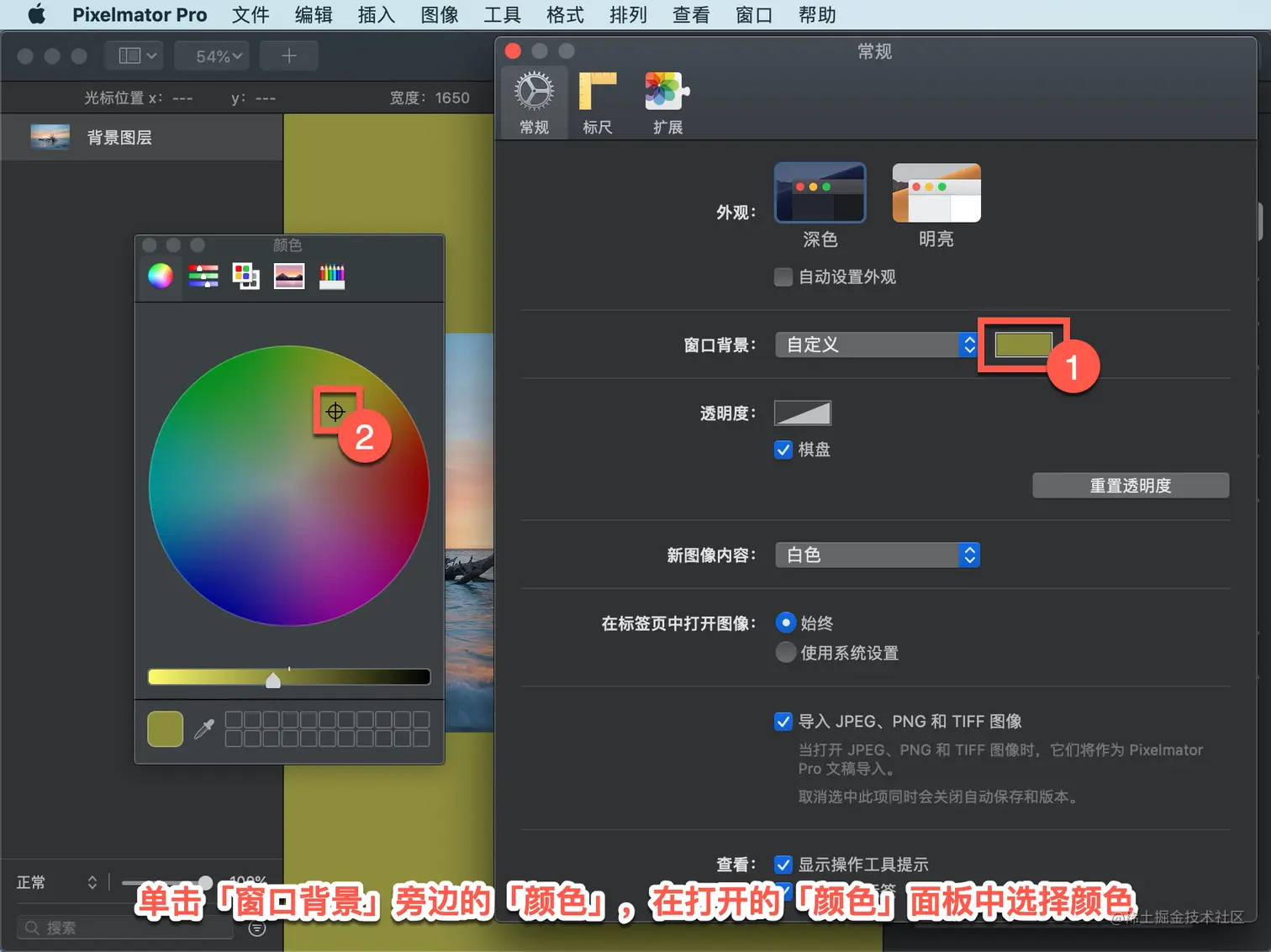The image size is (1271, 952).
Task: Click the brightness slider handle
Action: pyautogui.click(x=273, y=680)
